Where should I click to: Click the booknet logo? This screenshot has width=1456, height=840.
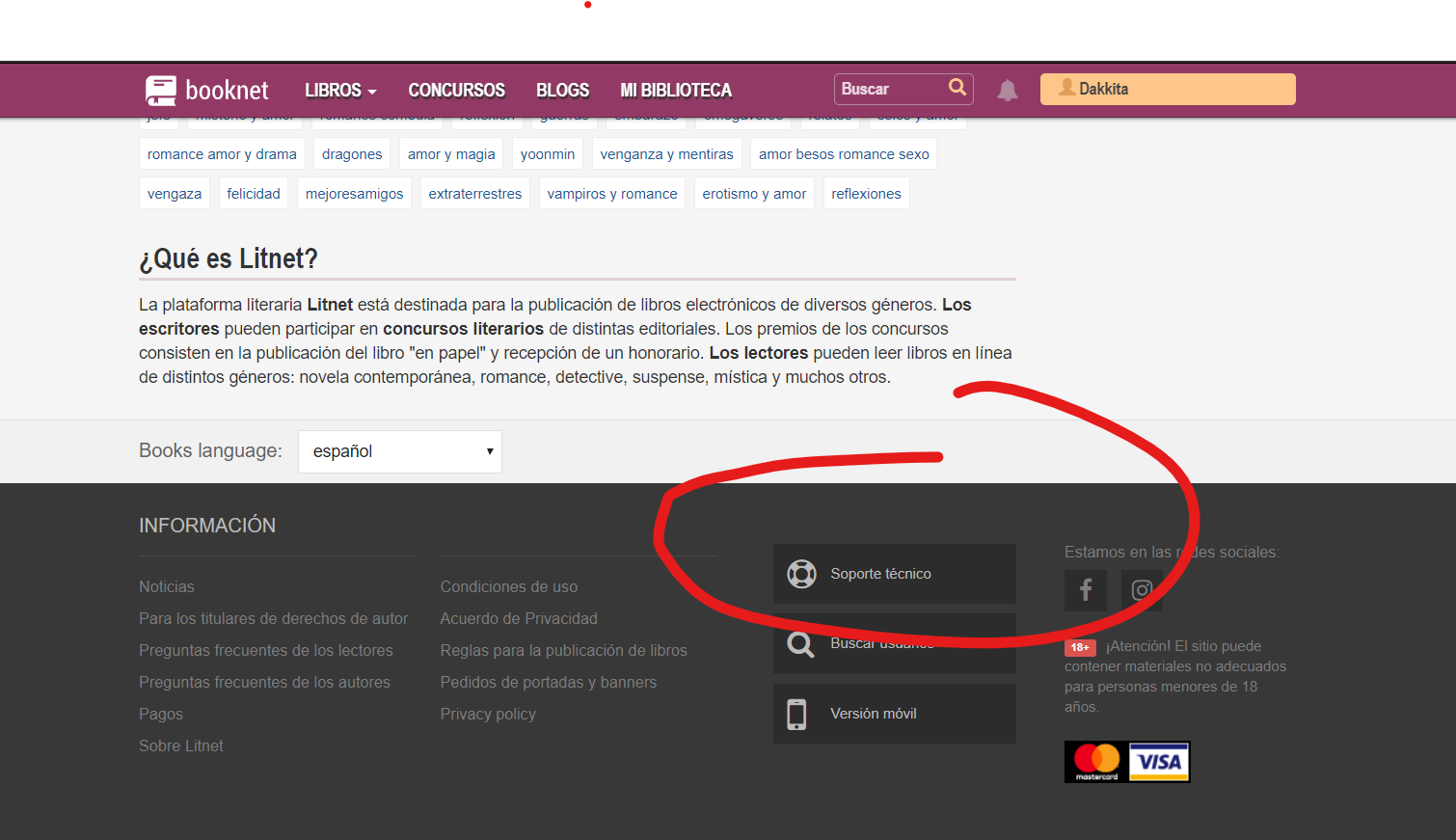tap(207, 90)
